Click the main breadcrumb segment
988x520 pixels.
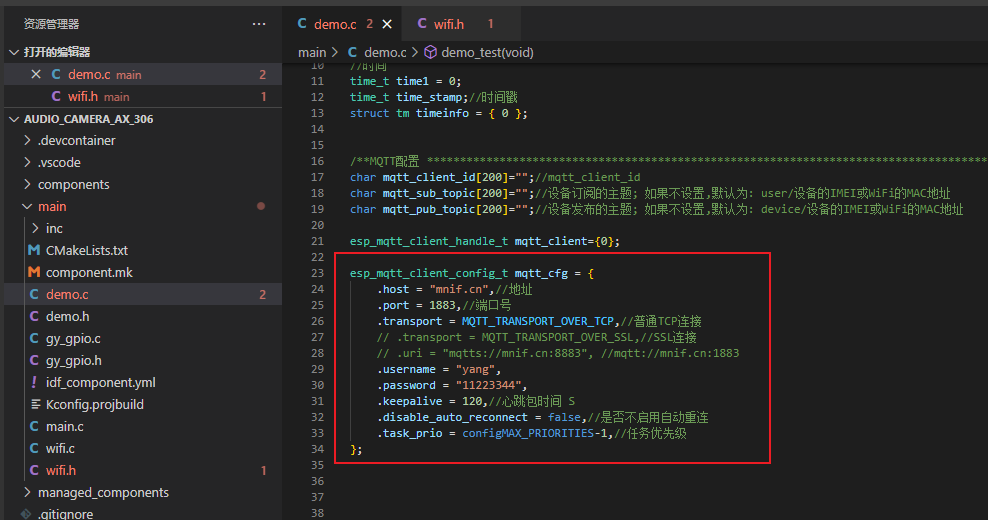point(312,52)
